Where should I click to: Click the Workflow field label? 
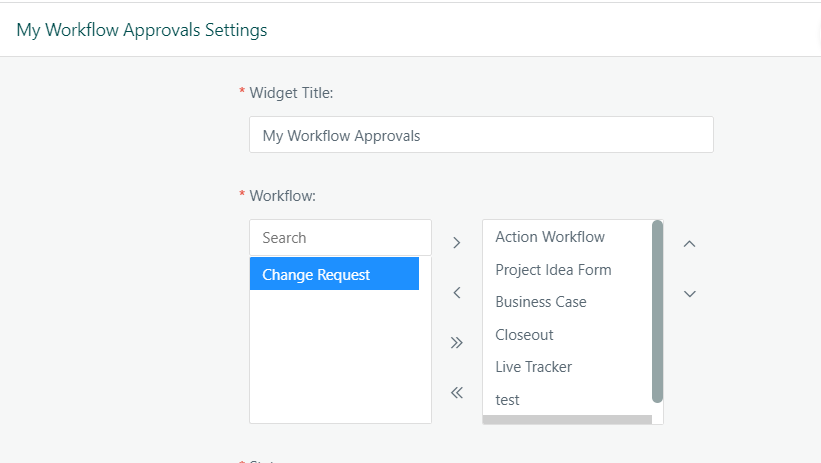(282, 196)
